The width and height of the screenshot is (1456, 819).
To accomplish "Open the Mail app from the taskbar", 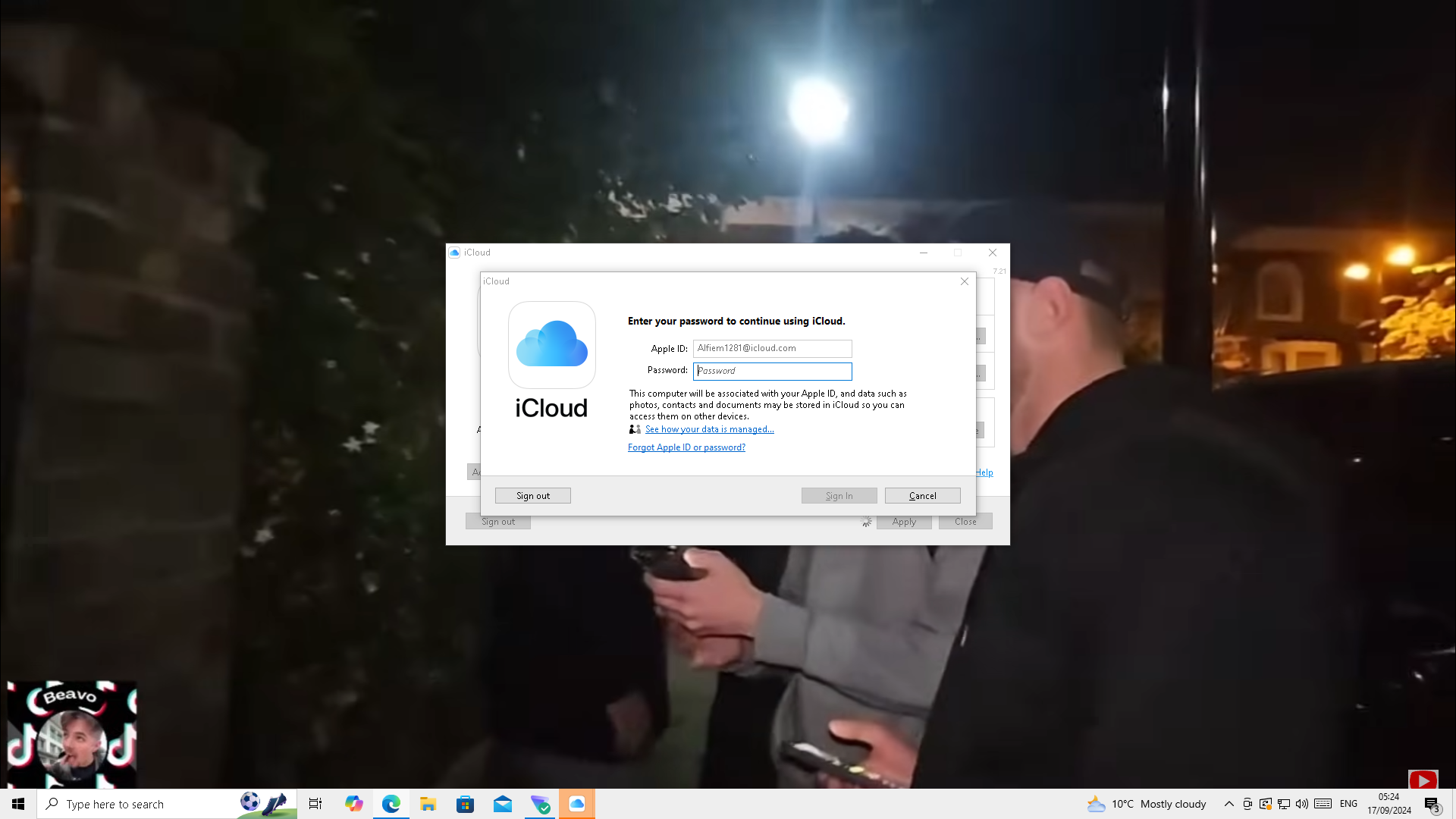I will [502, 804].
